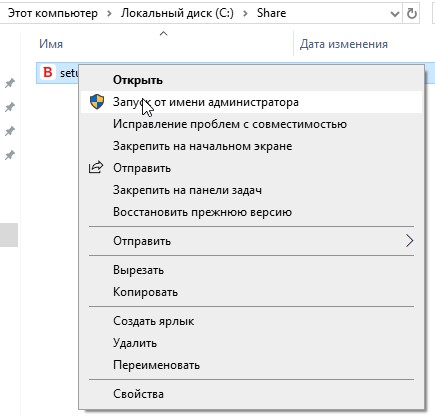Image resolution: width=435 pixels, height=417 pixels.
Task: Click the Share breadcrumb segment
Action: tap(271, 13)
